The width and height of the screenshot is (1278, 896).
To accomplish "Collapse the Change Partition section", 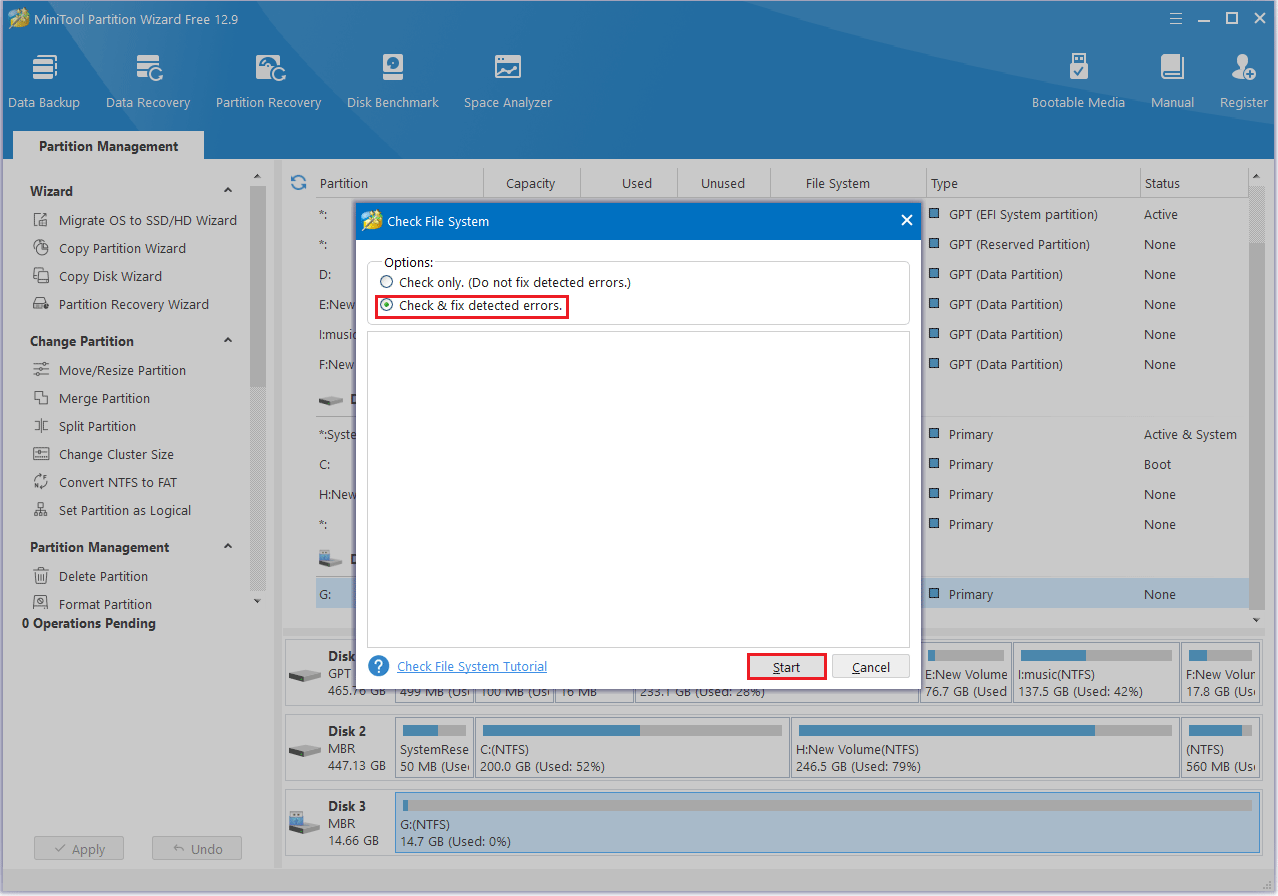I will [x=228, y=341].
